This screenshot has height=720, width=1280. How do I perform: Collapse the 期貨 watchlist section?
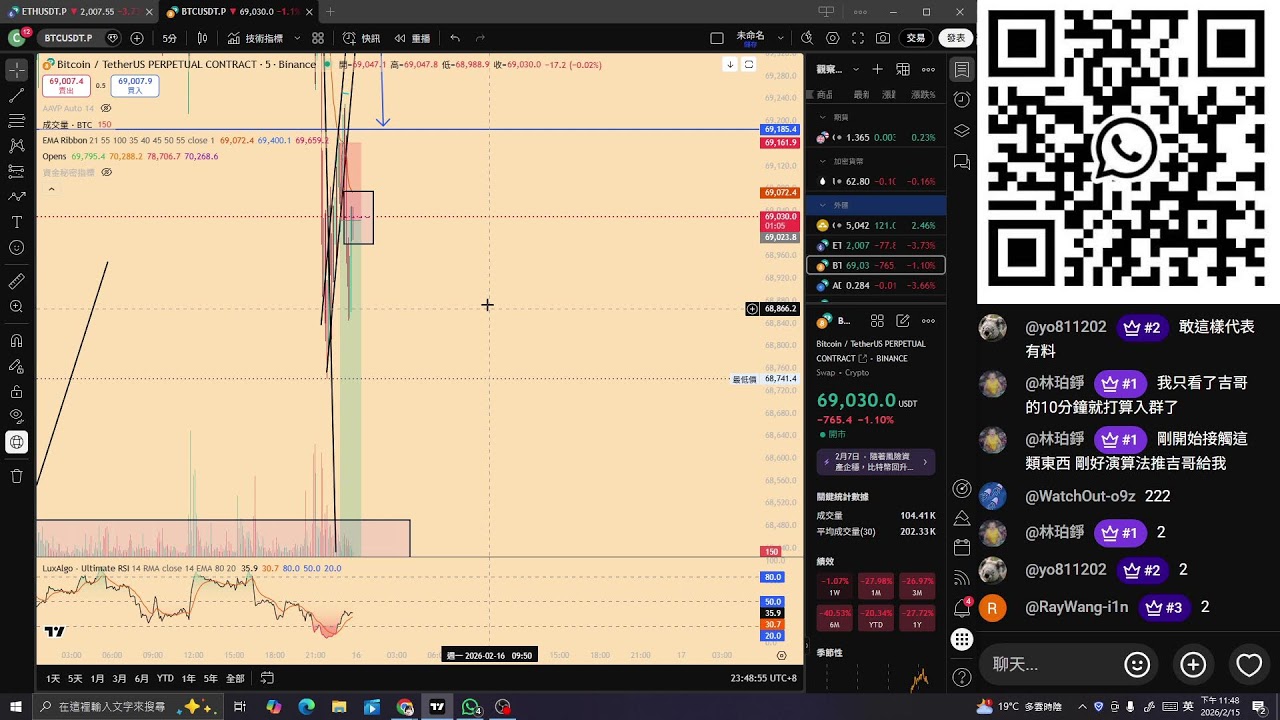[x=823, y=117]
